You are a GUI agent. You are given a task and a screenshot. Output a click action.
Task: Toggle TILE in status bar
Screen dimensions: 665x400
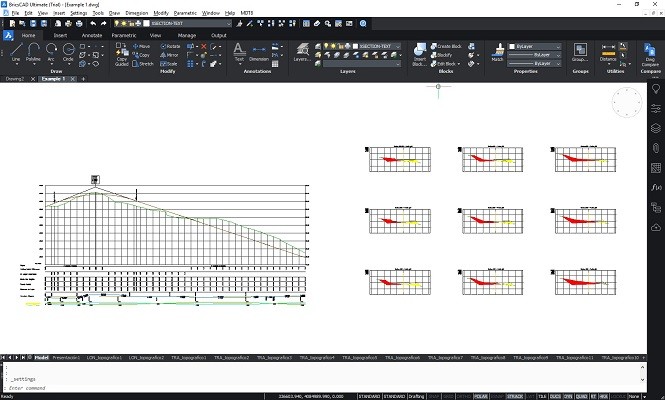coord(542,397)
